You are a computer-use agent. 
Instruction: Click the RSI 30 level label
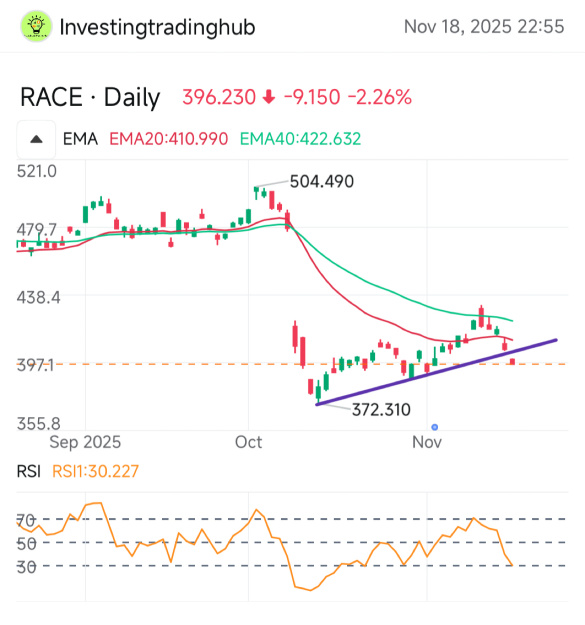click(26, 566)
